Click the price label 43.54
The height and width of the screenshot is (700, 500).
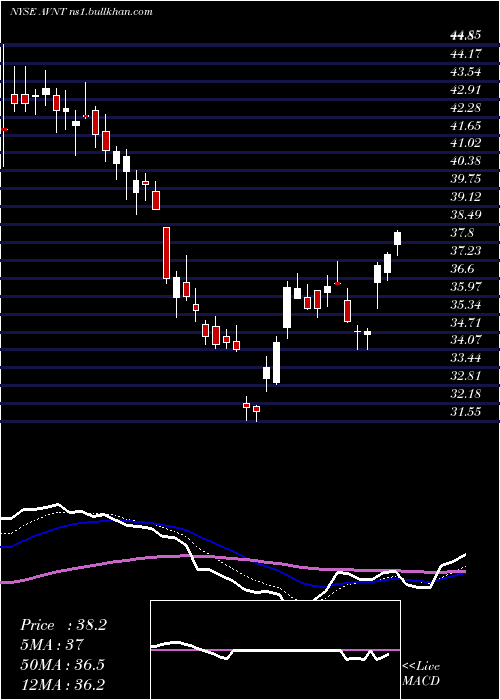[466, 72]
